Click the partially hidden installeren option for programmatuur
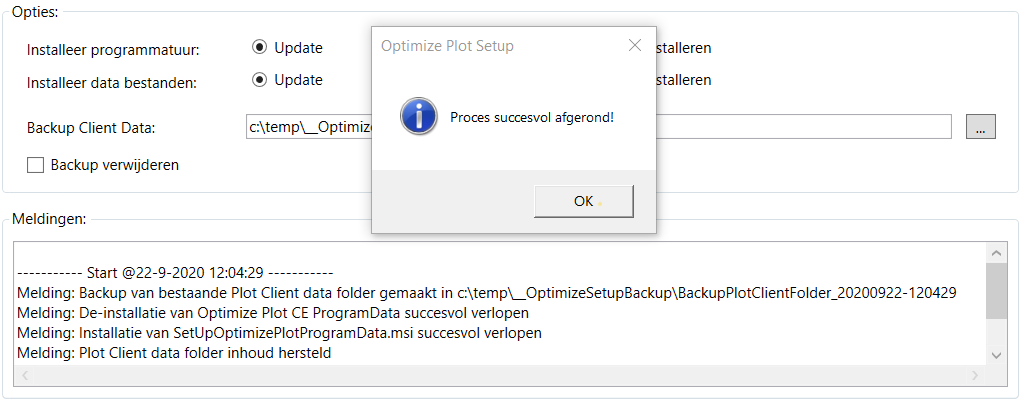1025x406 pixels. 684,48
